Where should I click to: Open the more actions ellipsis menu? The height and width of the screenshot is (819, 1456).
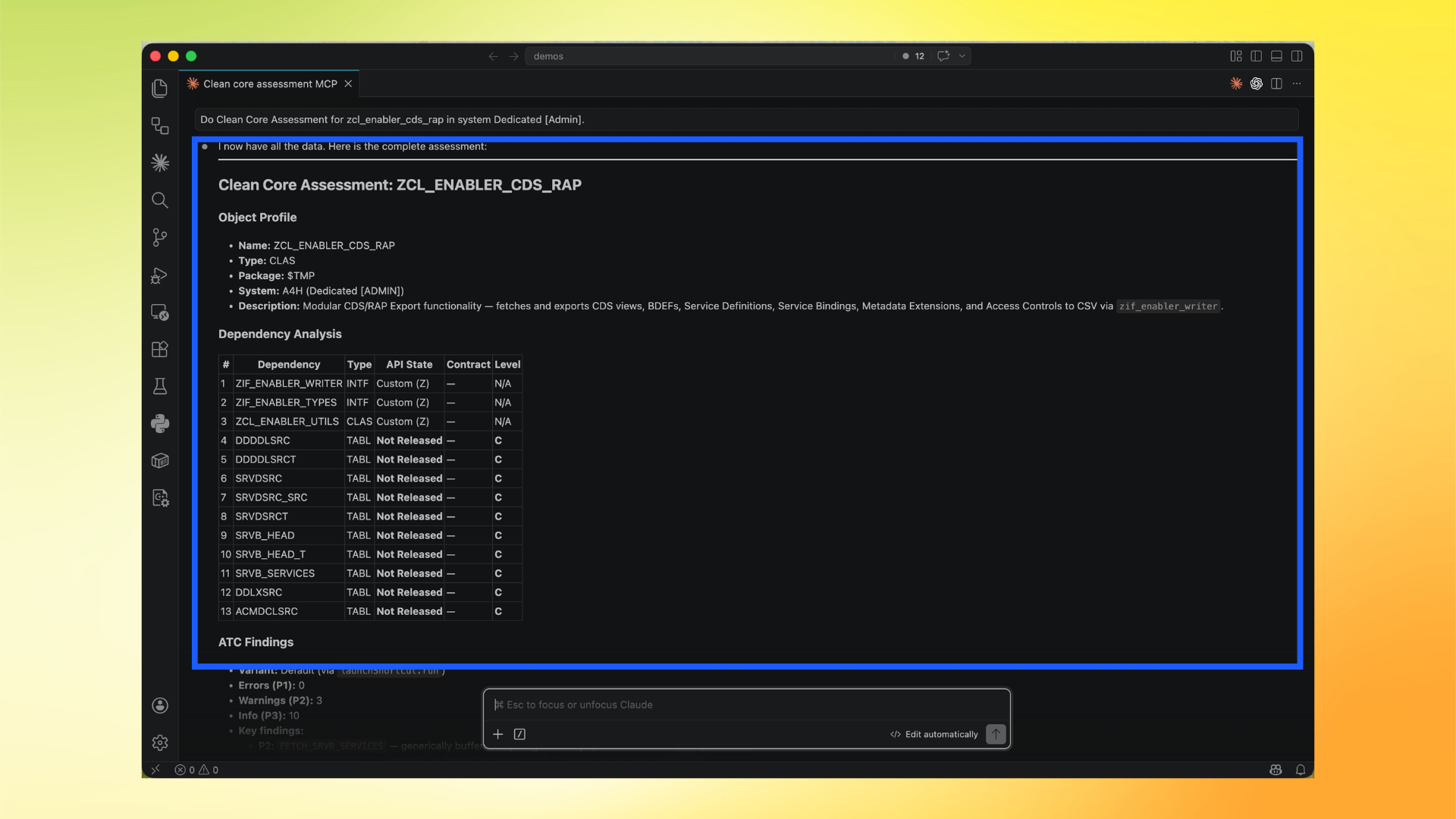pyautogui.click(x=1298, y=83)
